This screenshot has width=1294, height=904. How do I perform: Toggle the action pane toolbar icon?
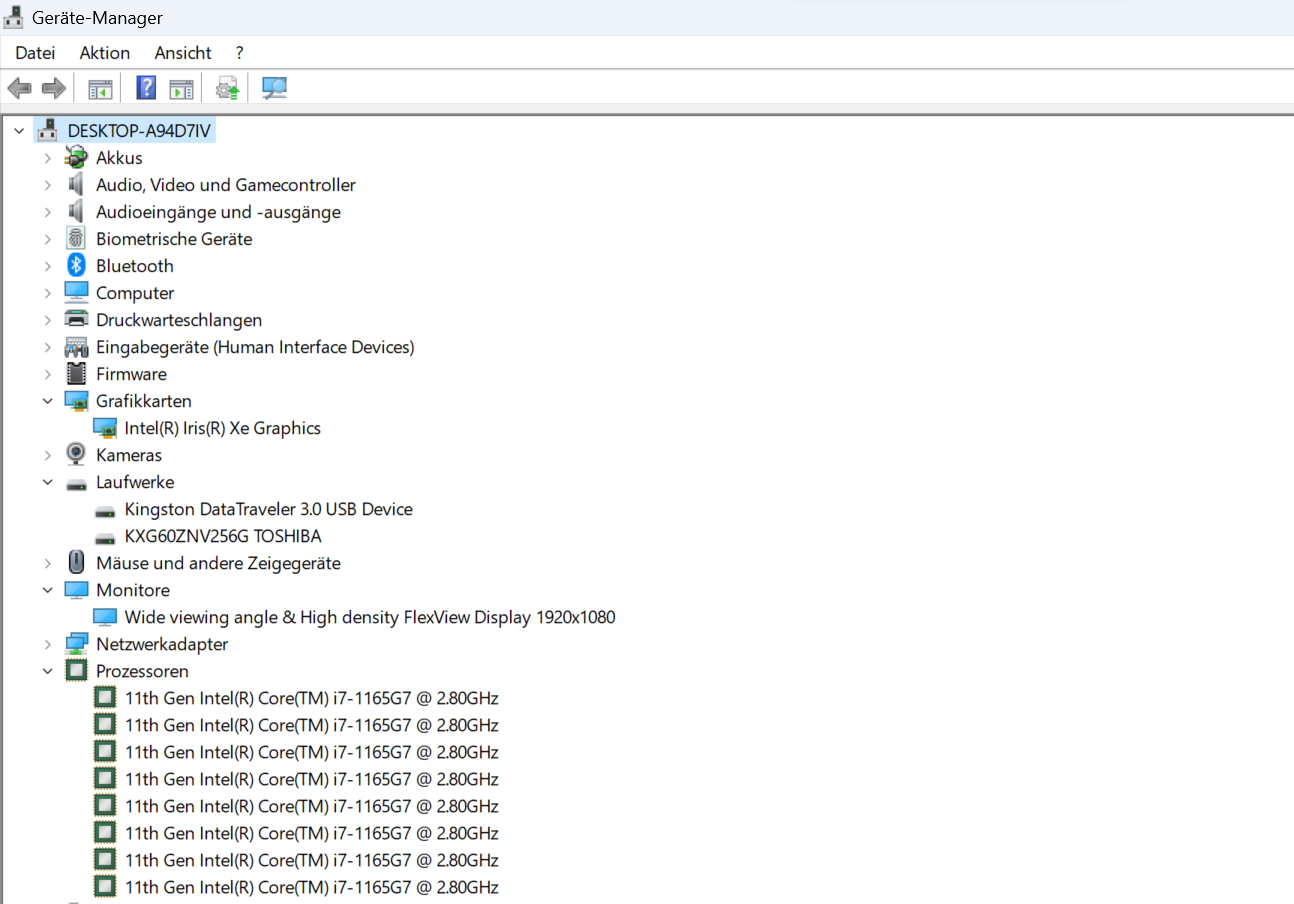point(181,88)
